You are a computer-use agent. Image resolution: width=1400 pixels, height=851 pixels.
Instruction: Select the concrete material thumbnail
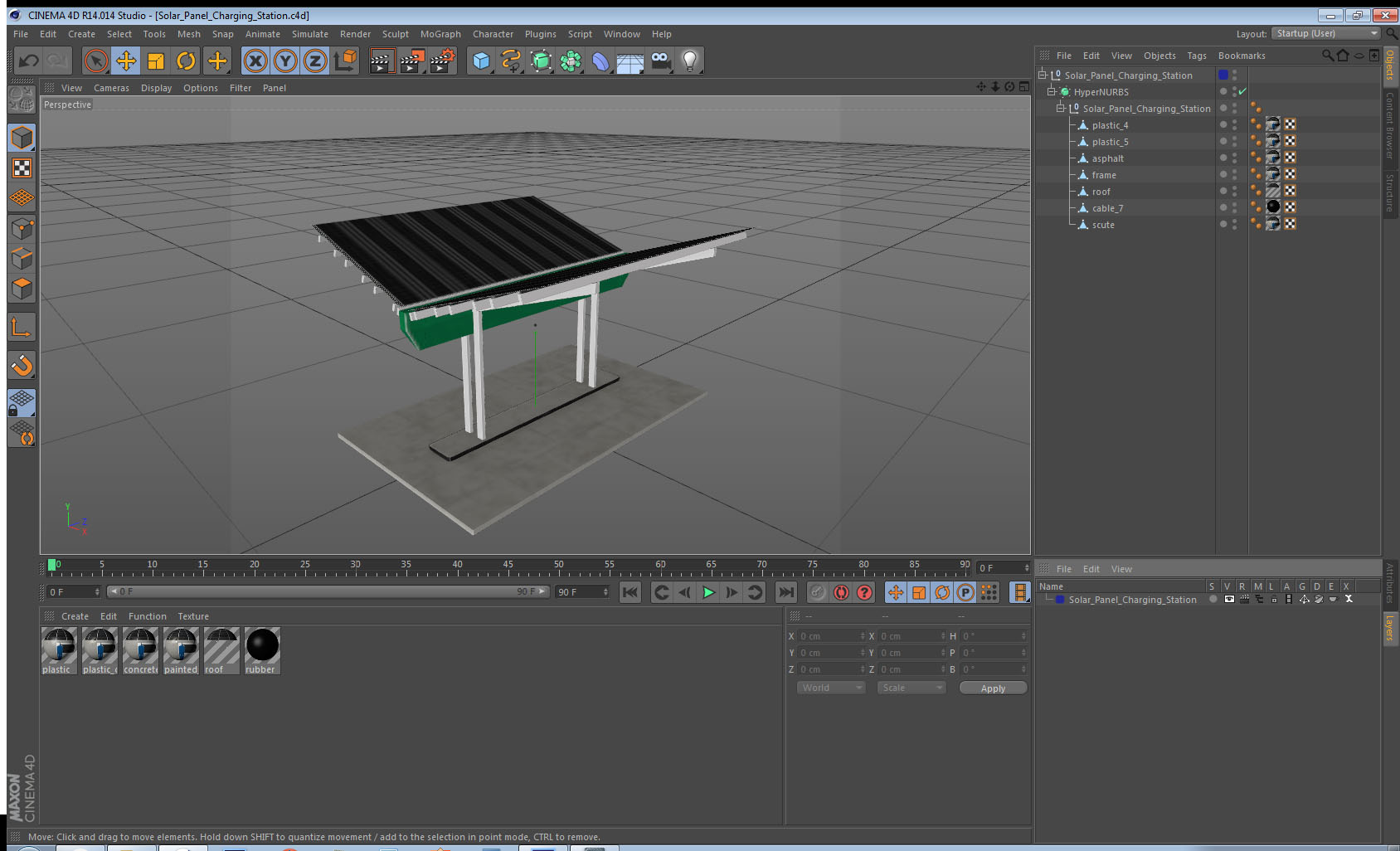140,650
